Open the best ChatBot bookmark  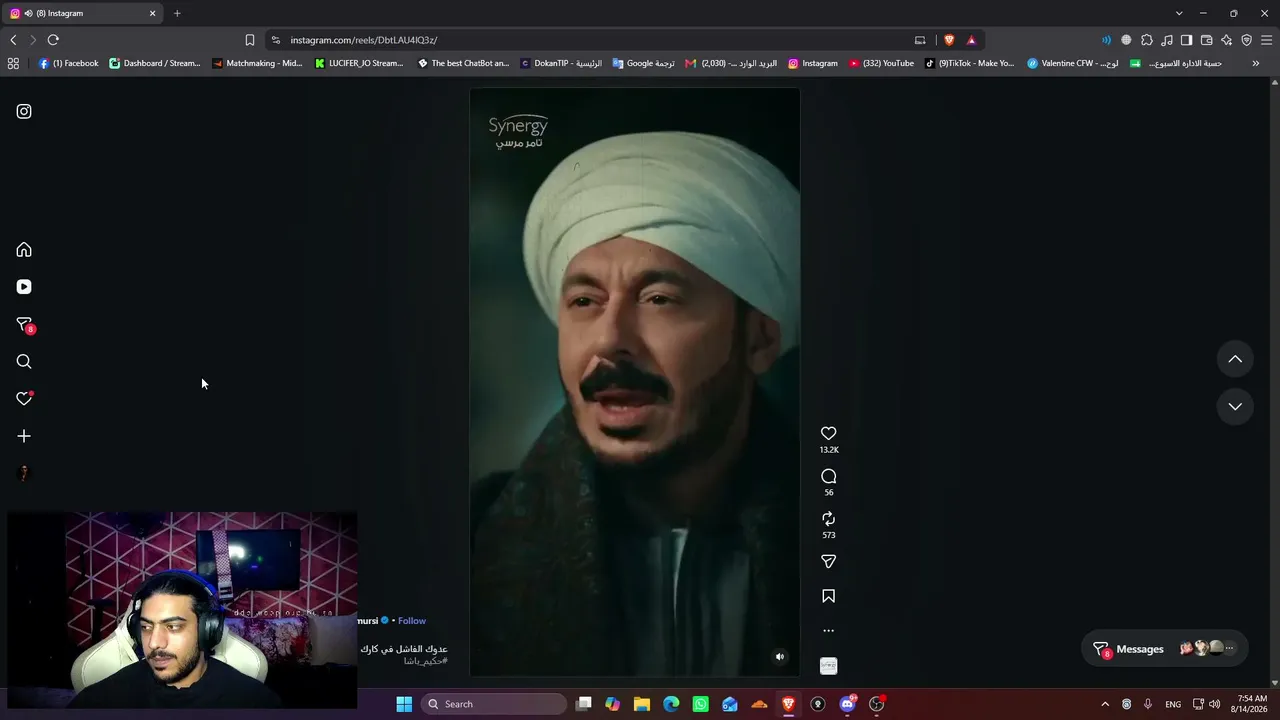(463, 63)
